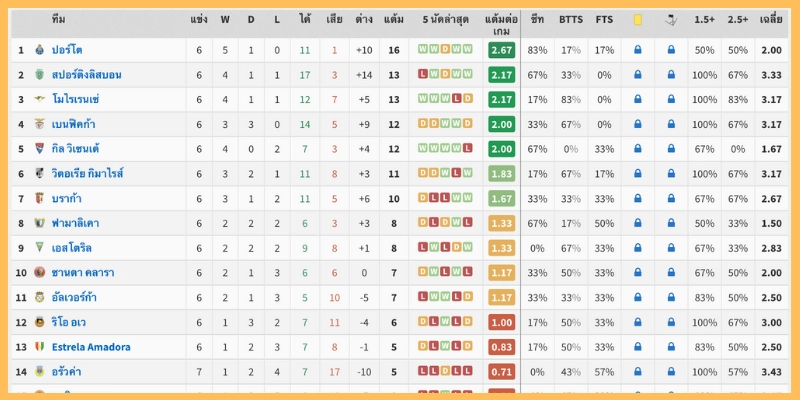Click the แต้ม points column header
The width and height of the screenshot is (800, 400).
tap(394, 19)
